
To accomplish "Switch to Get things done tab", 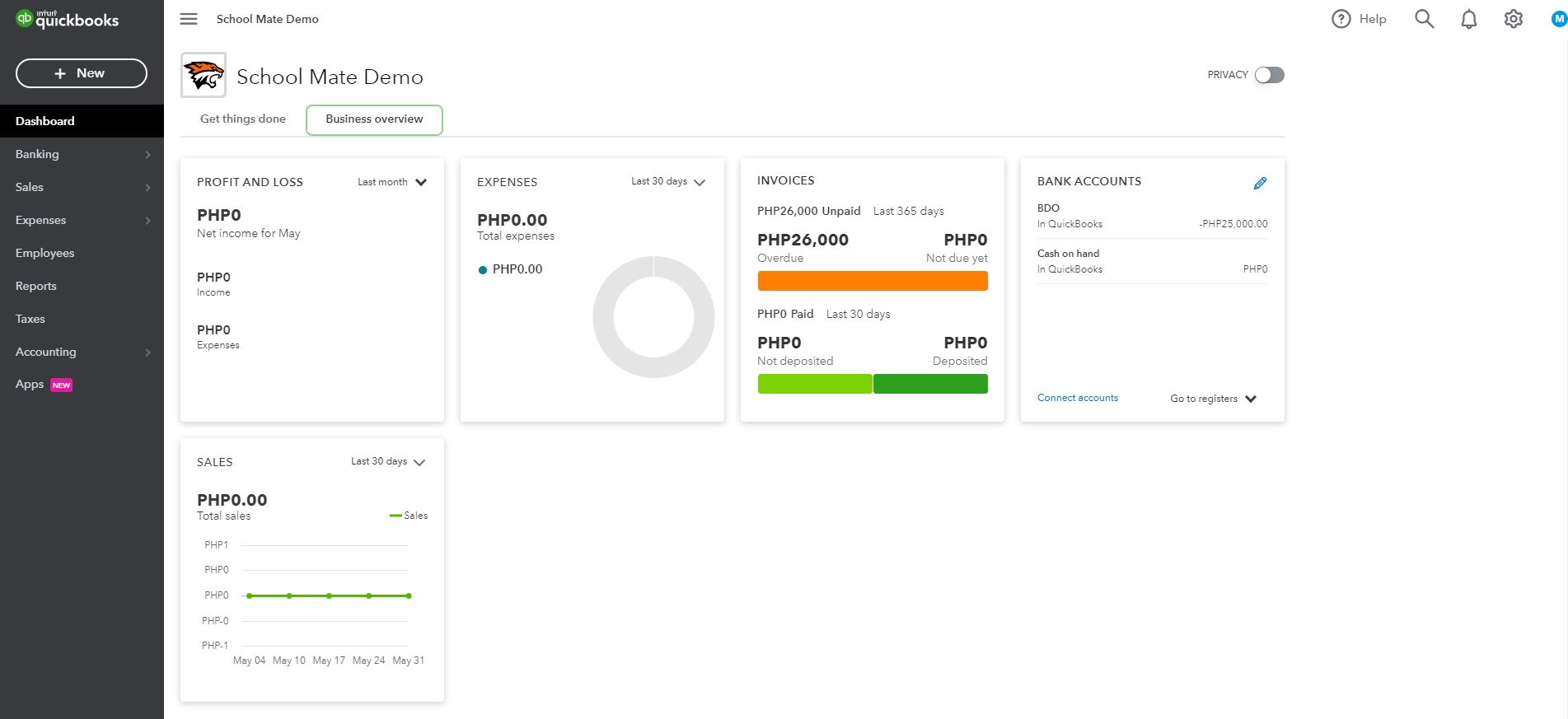I will [x=243, y=119].
